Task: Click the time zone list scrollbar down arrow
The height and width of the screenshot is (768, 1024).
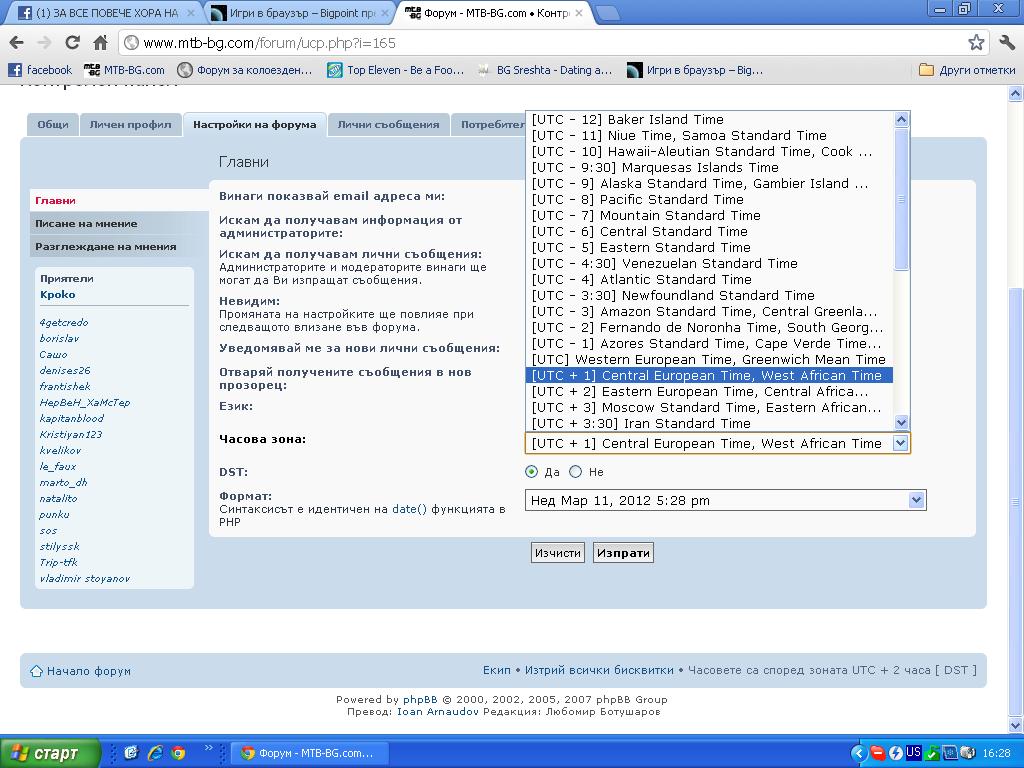Action: (901, 423)
